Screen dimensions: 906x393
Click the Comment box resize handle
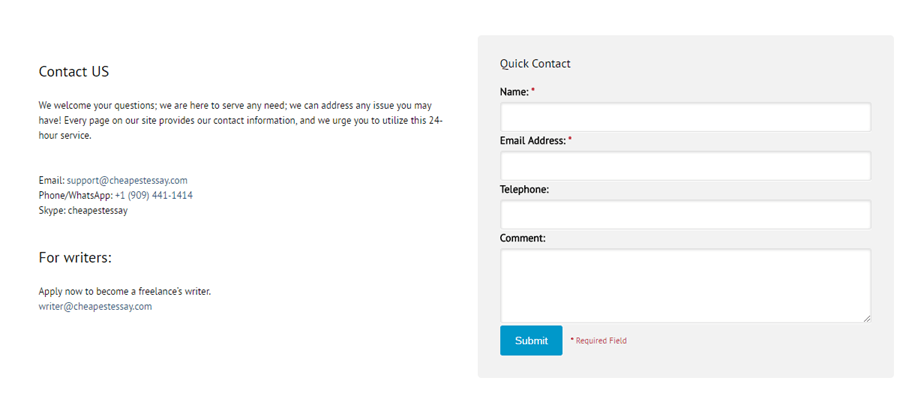tap(867, 318)
